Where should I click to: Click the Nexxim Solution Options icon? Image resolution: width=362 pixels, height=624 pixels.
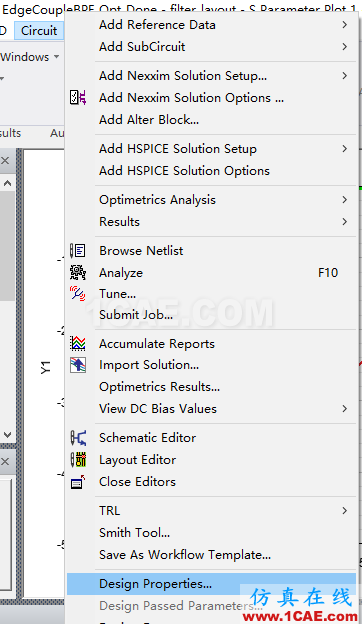78,98
